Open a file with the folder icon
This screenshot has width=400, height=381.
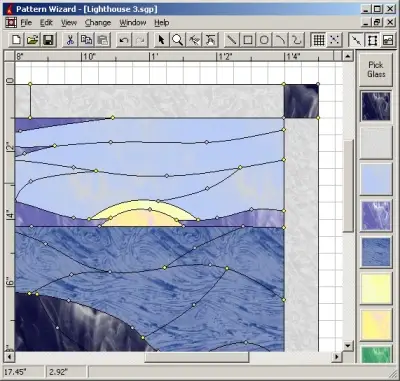[32, 40]
